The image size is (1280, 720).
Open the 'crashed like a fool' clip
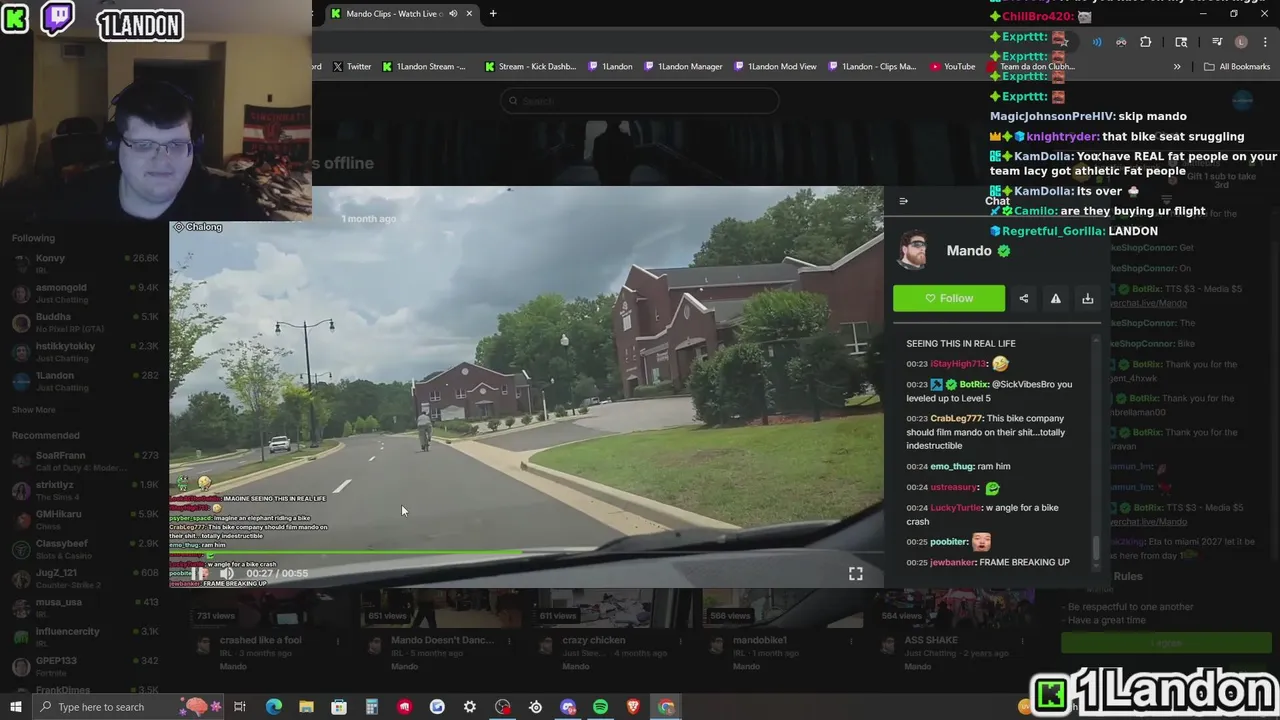coord(260,640)
